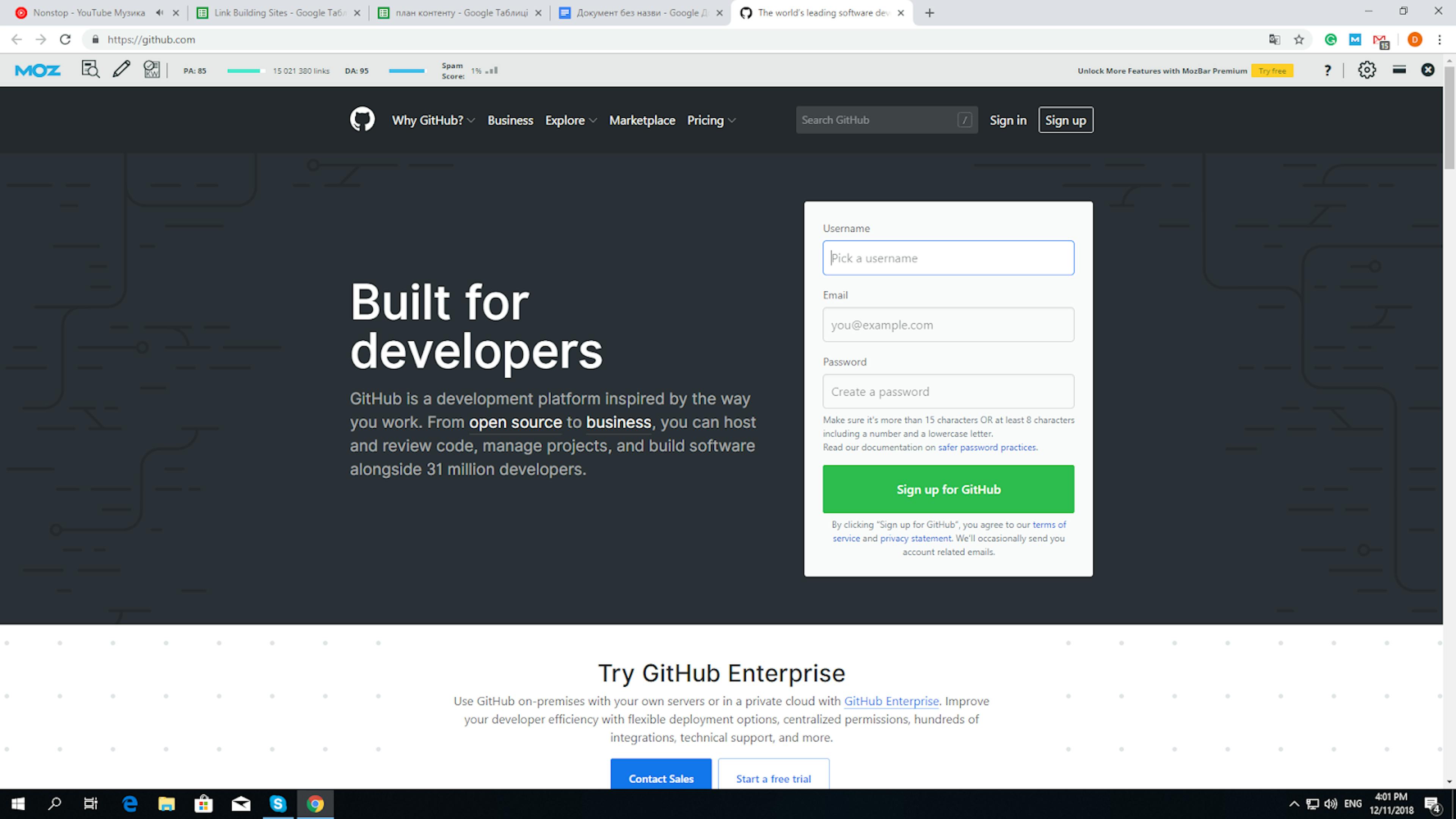The width and height of the screenshot is (1456, 819).
Task: Open the Chrome three-dot menu
Action: 1440,39
